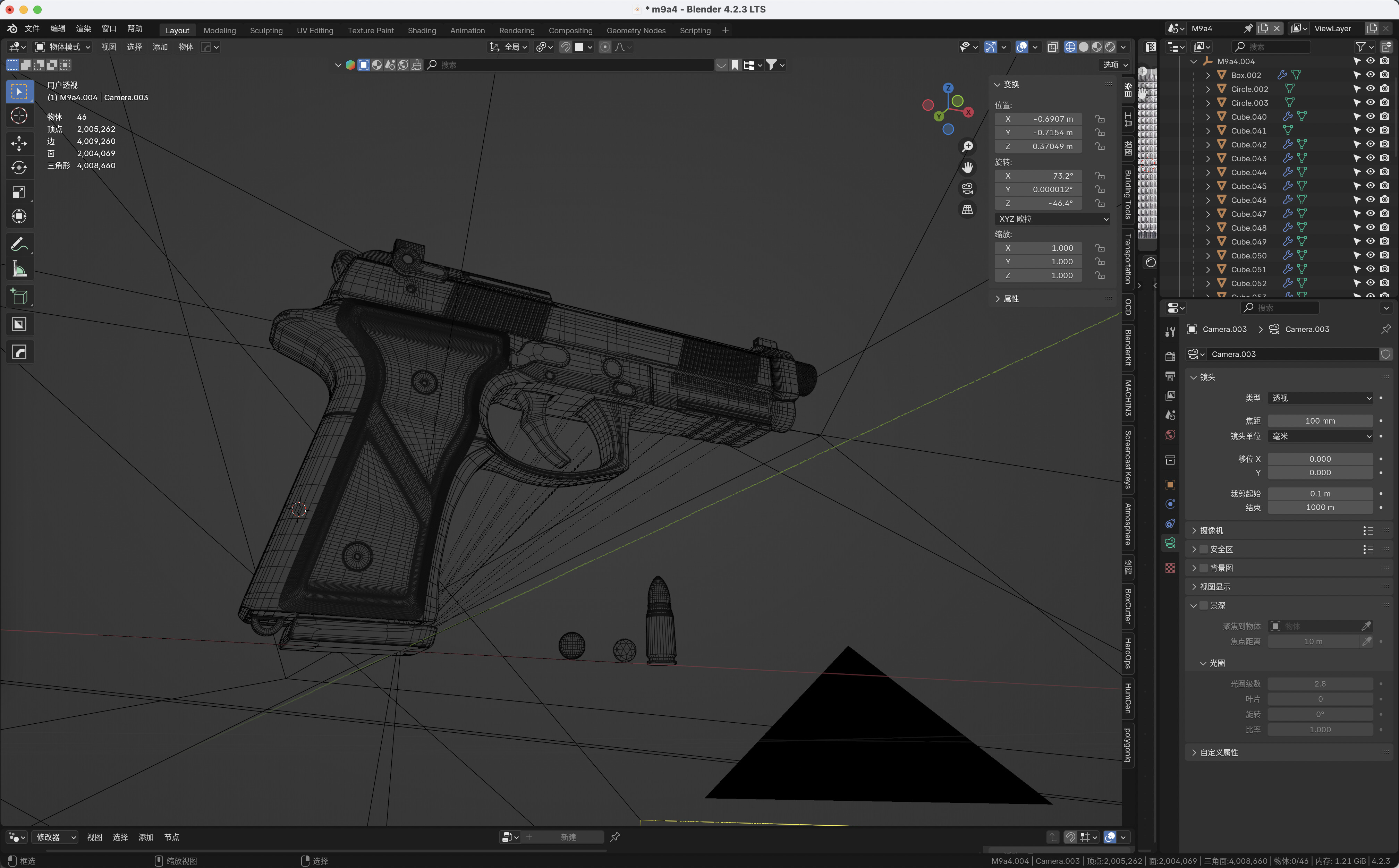
Task: Open the Physics properties tab
Action: [1170, 504]
